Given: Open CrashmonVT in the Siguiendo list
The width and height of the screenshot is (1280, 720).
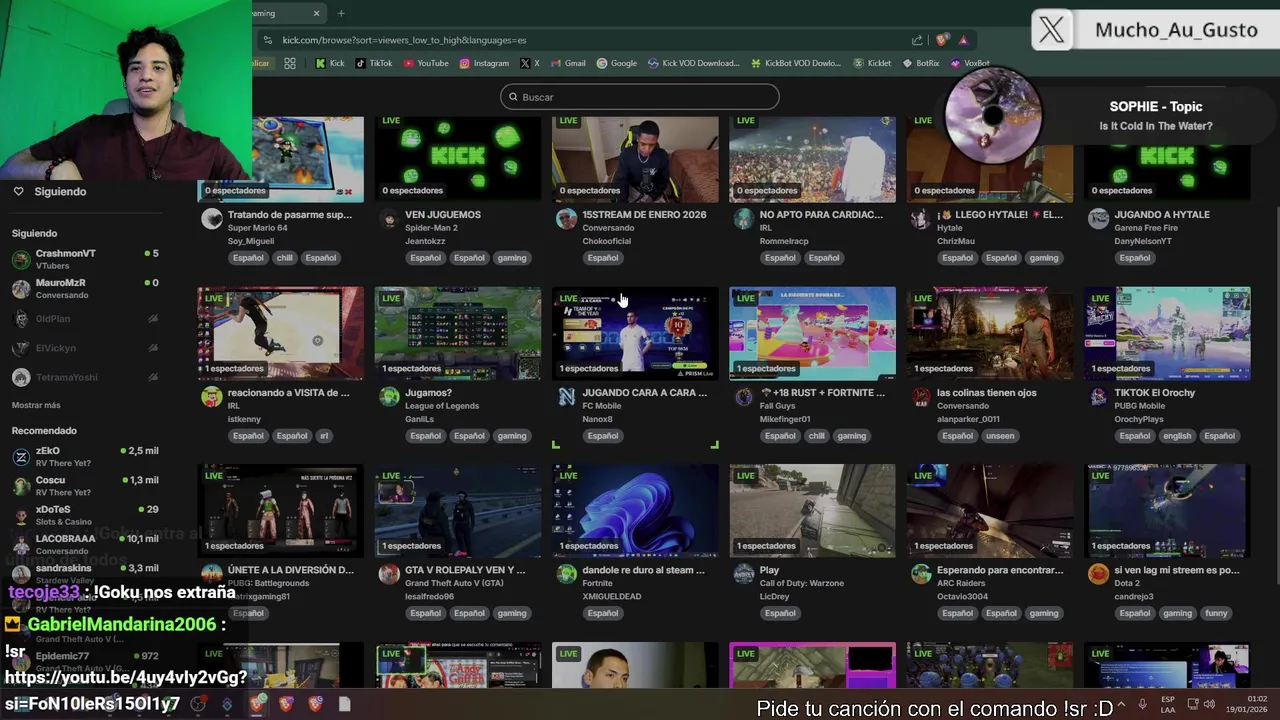Looking at the screenshot, I should click(x=84, y=259).
